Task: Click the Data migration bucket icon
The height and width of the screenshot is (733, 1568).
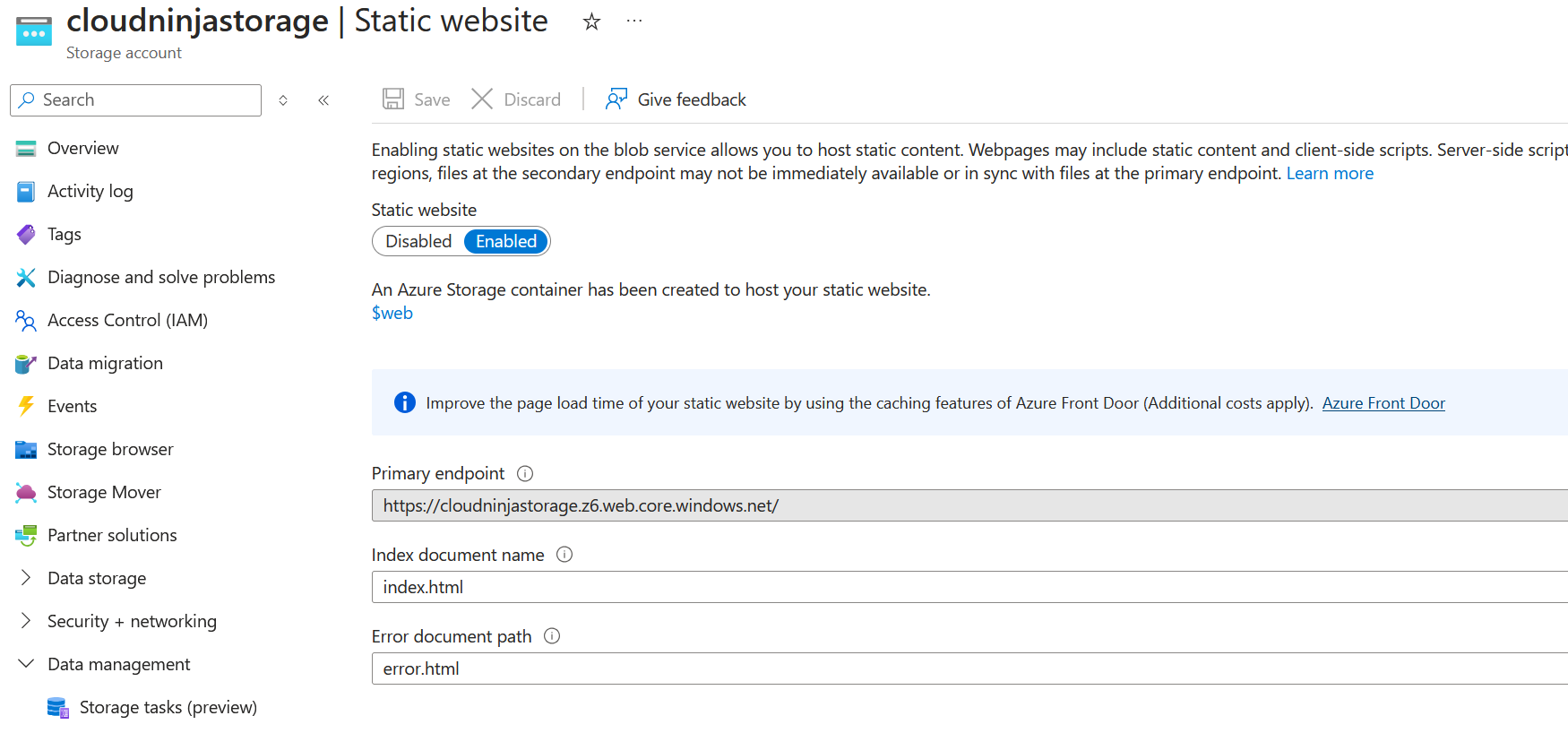Action: tap(26, 364)
